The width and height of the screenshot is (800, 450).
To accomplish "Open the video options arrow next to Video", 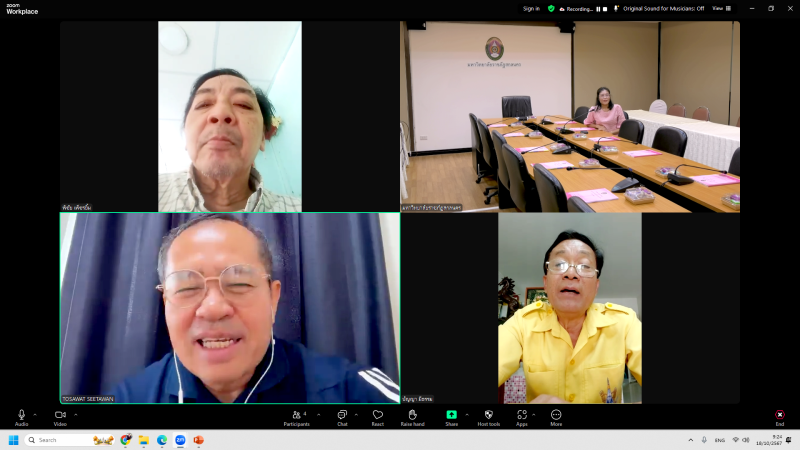I will coord(75,414).
